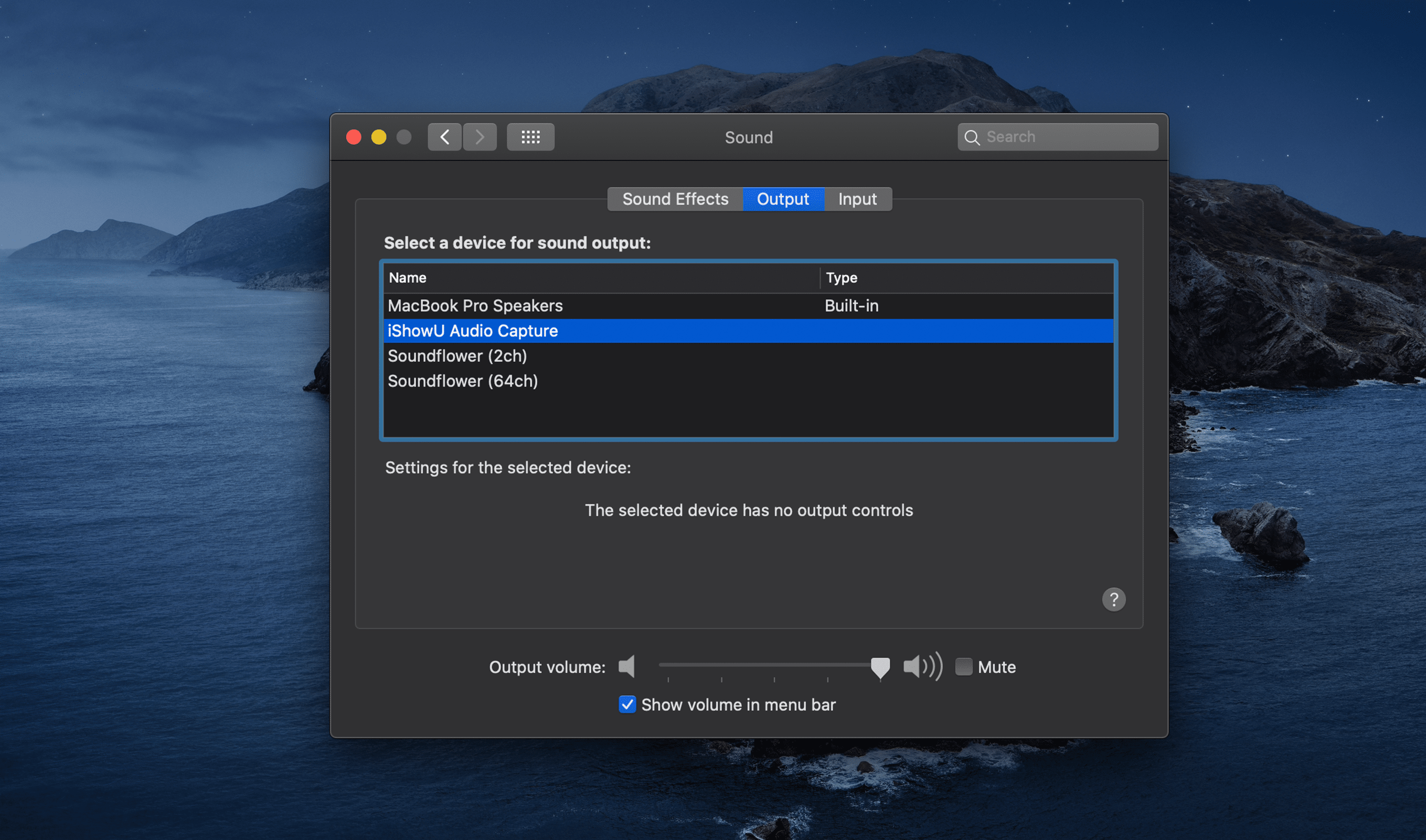Screen dimensions: 1426x840
Task: Click the high volume speaker icon
Action: tap(922, 666)
